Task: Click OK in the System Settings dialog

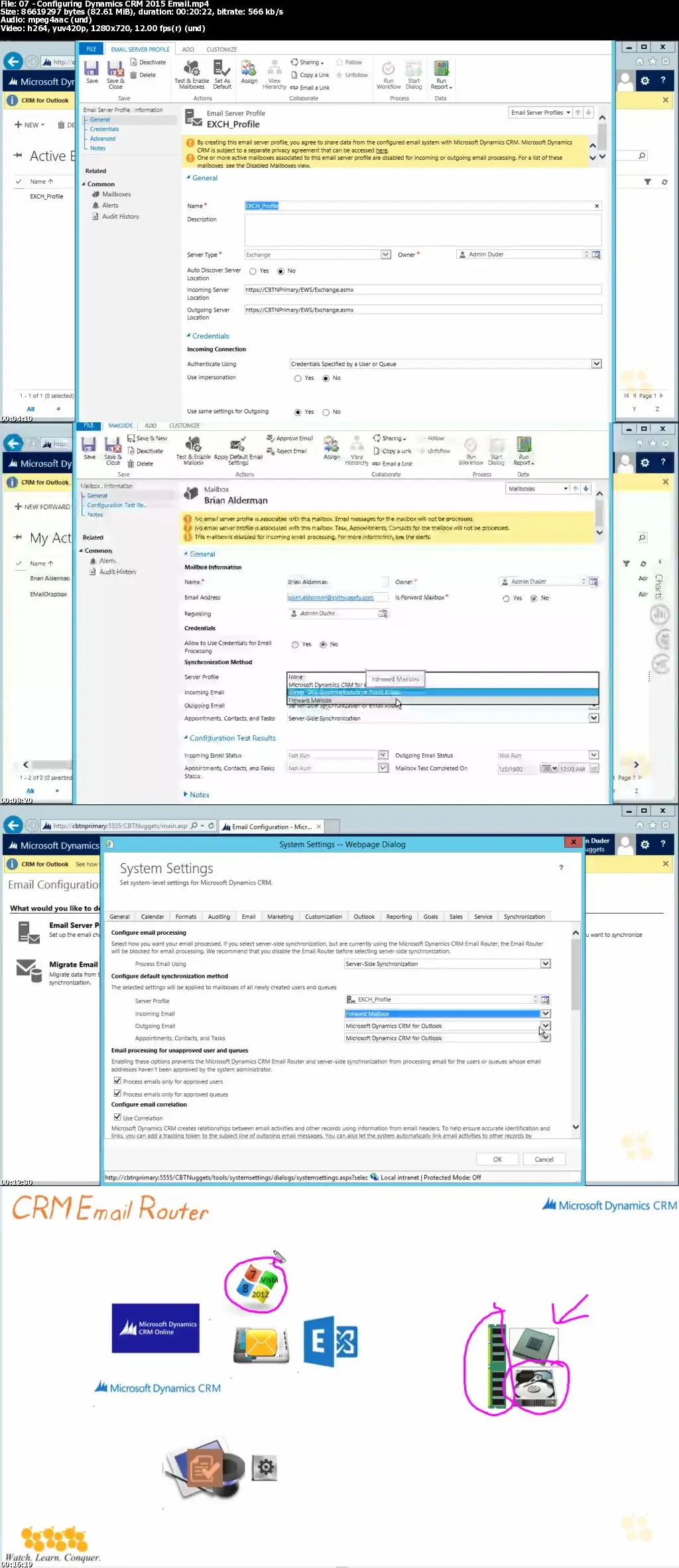Action: 497,1160
